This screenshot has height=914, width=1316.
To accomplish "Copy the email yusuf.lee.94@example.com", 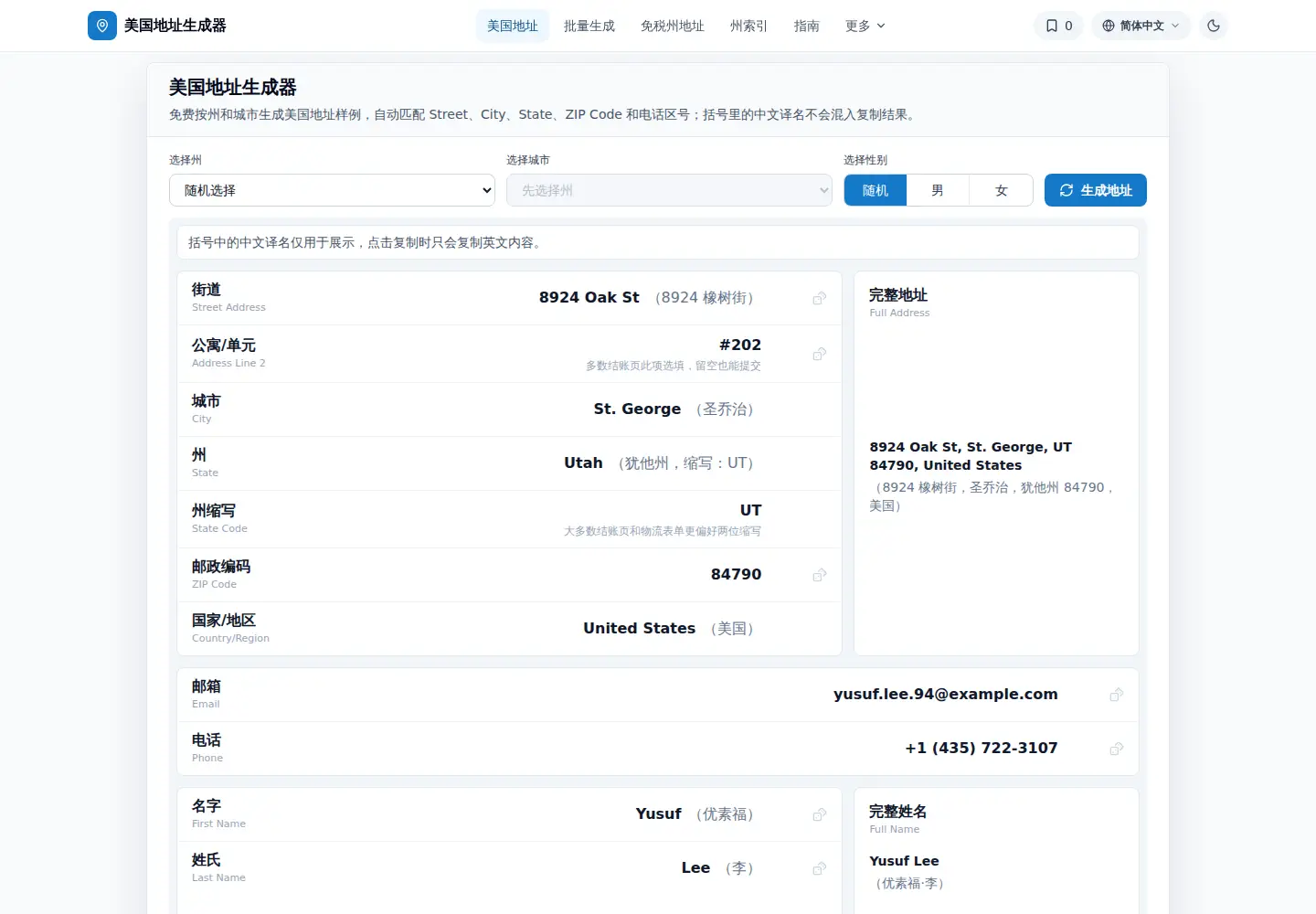I will tap(1117, 695).
